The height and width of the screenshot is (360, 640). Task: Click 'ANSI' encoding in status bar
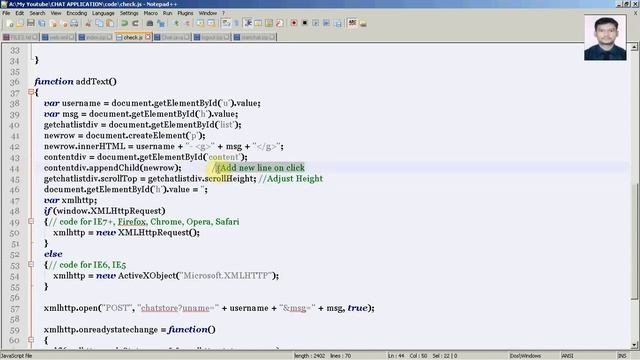point(567,356)
